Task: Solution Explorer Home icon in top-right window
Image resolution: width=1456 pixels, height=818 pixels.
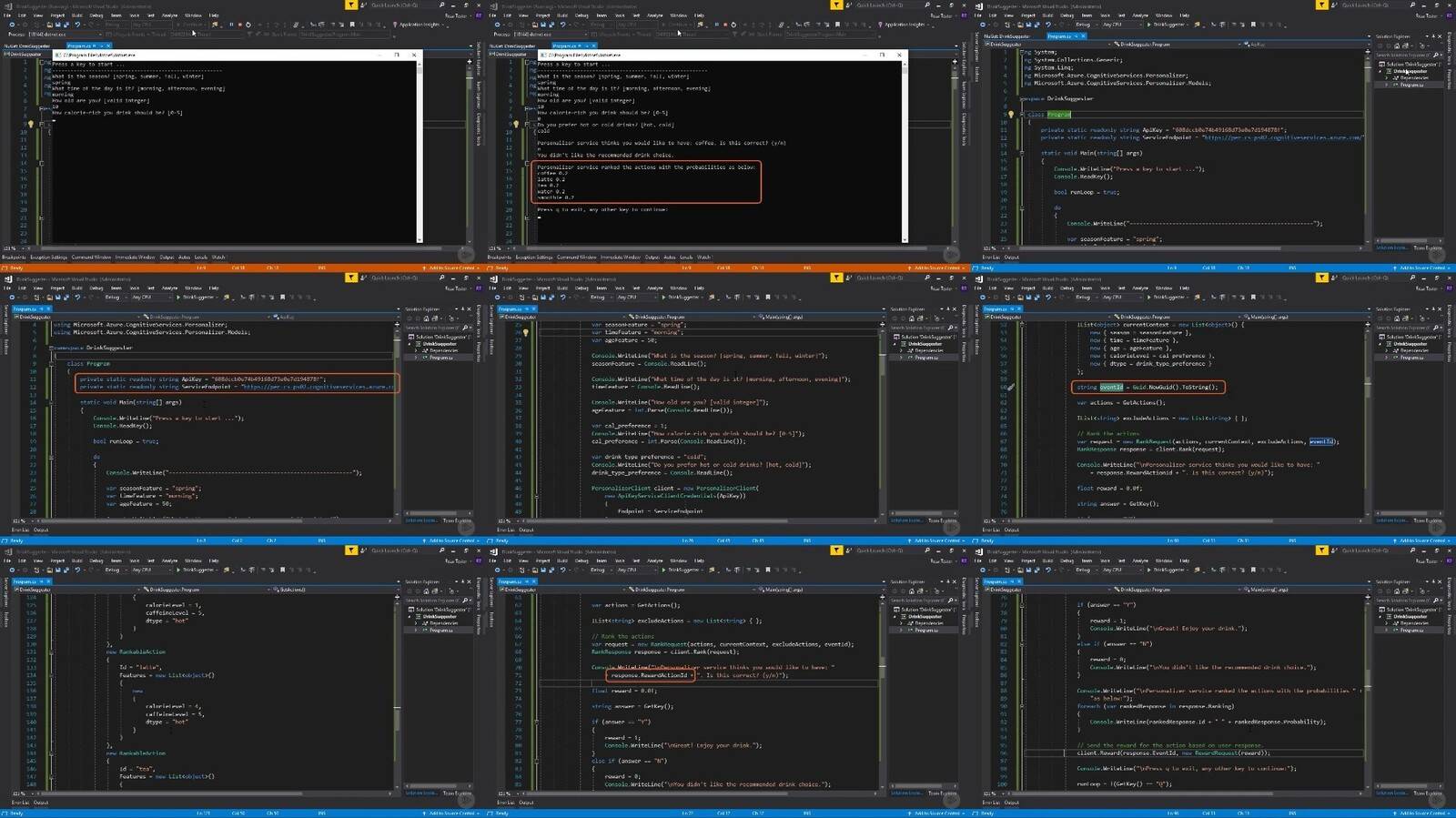Action: click(1397, 45)
